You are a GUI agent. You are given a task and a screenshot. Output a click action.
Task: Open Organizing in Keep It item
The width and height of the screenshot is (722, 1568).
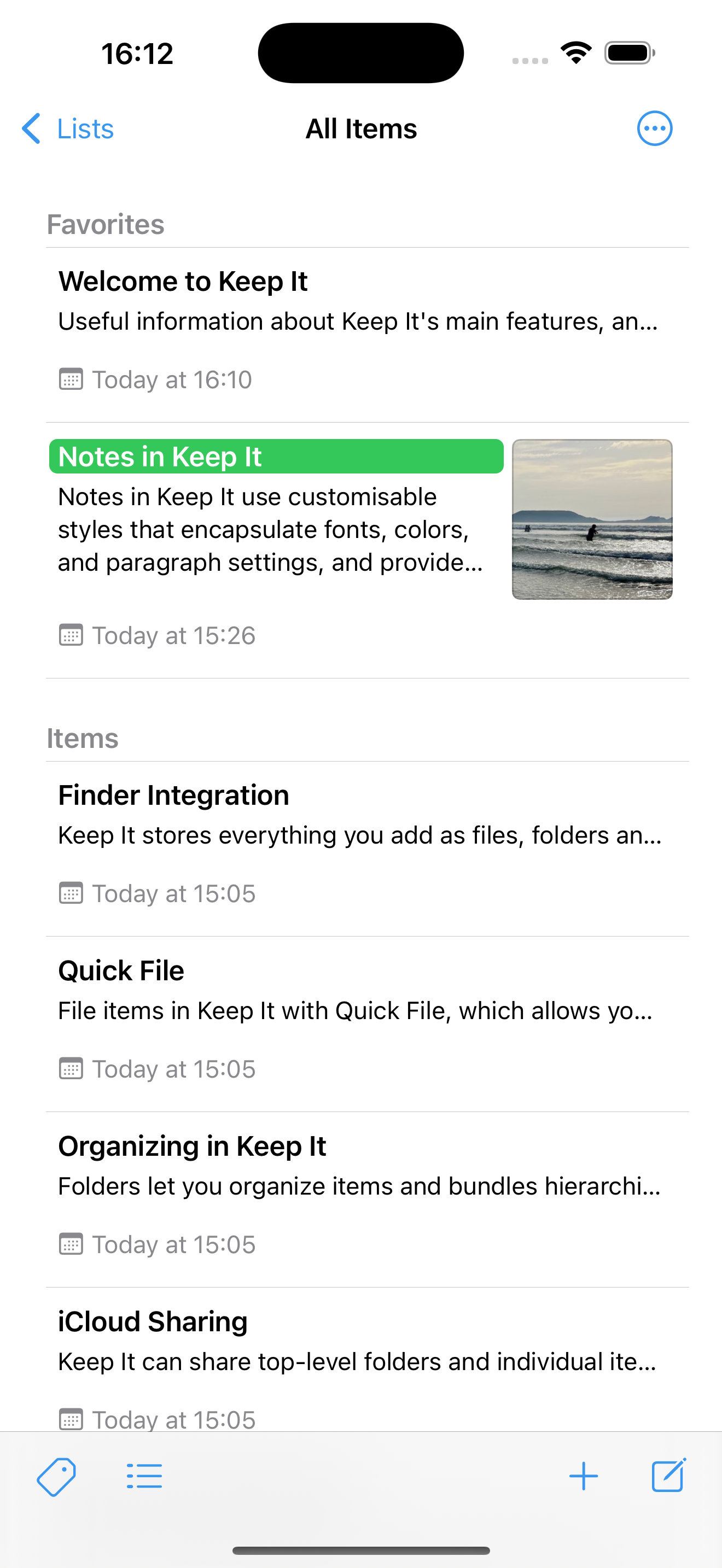point(367,1199)
